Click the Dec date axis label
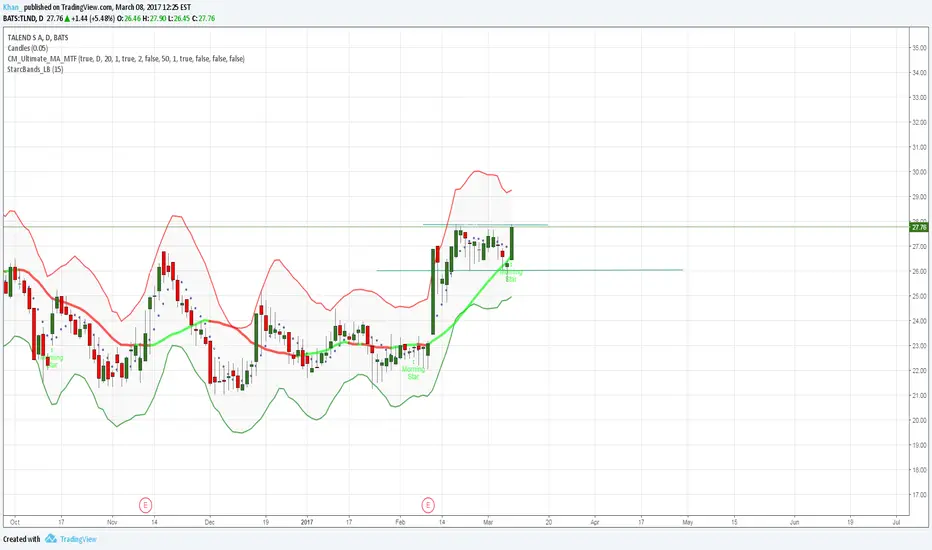 click(x=209, y=522)
